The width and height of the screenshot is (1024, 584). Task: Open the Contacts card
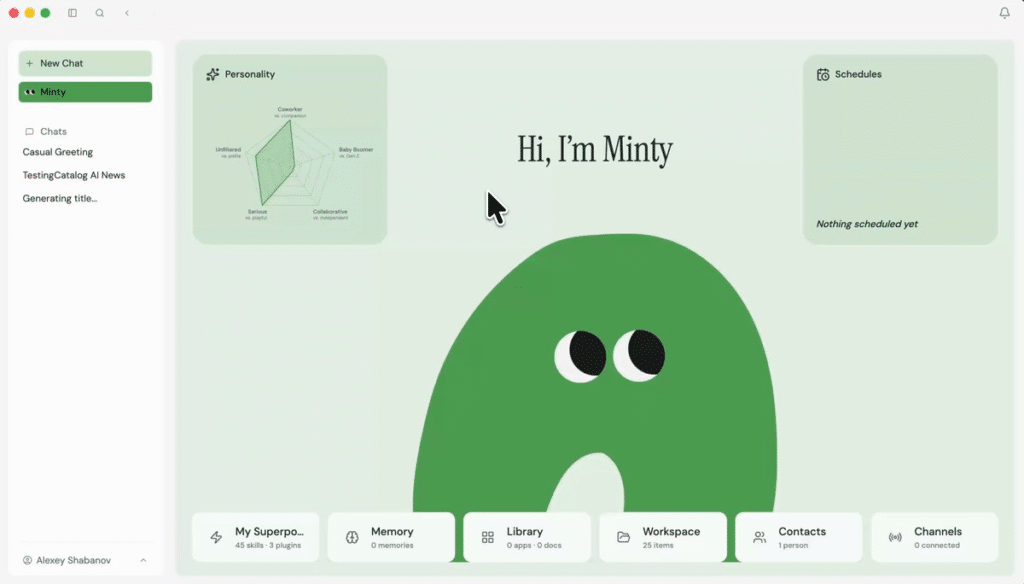(799, 537)
